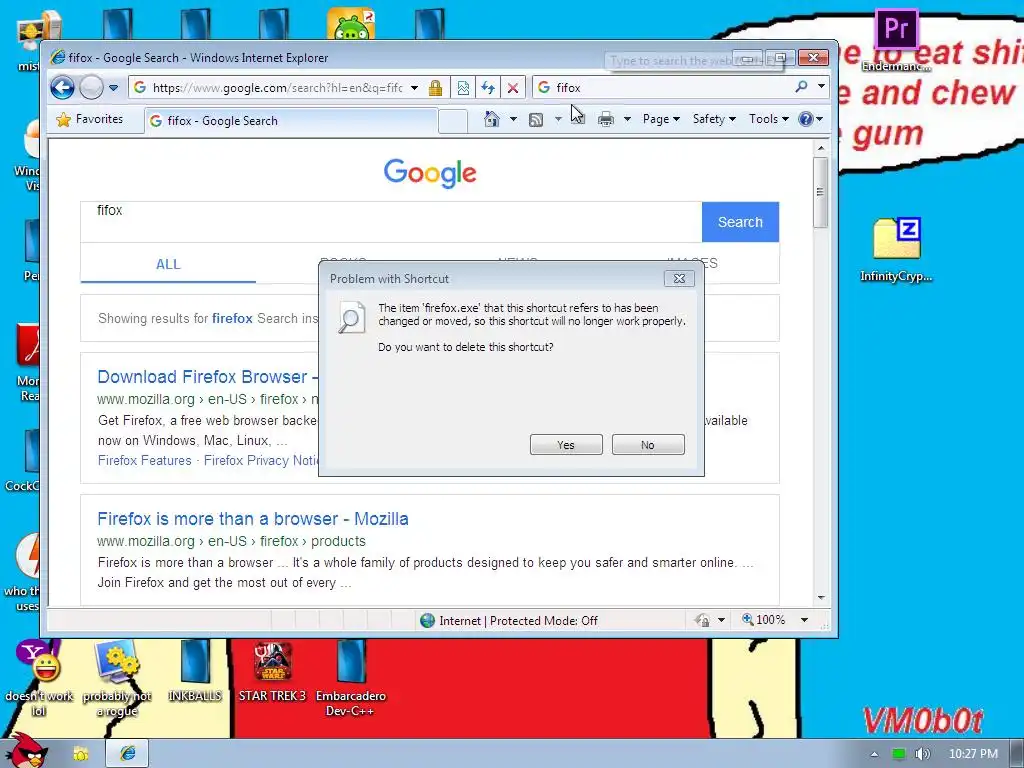Viewport: 1024px width, 768px height.
Task: Expand the zoom level dropdown arrow
Action: (805, 620)
